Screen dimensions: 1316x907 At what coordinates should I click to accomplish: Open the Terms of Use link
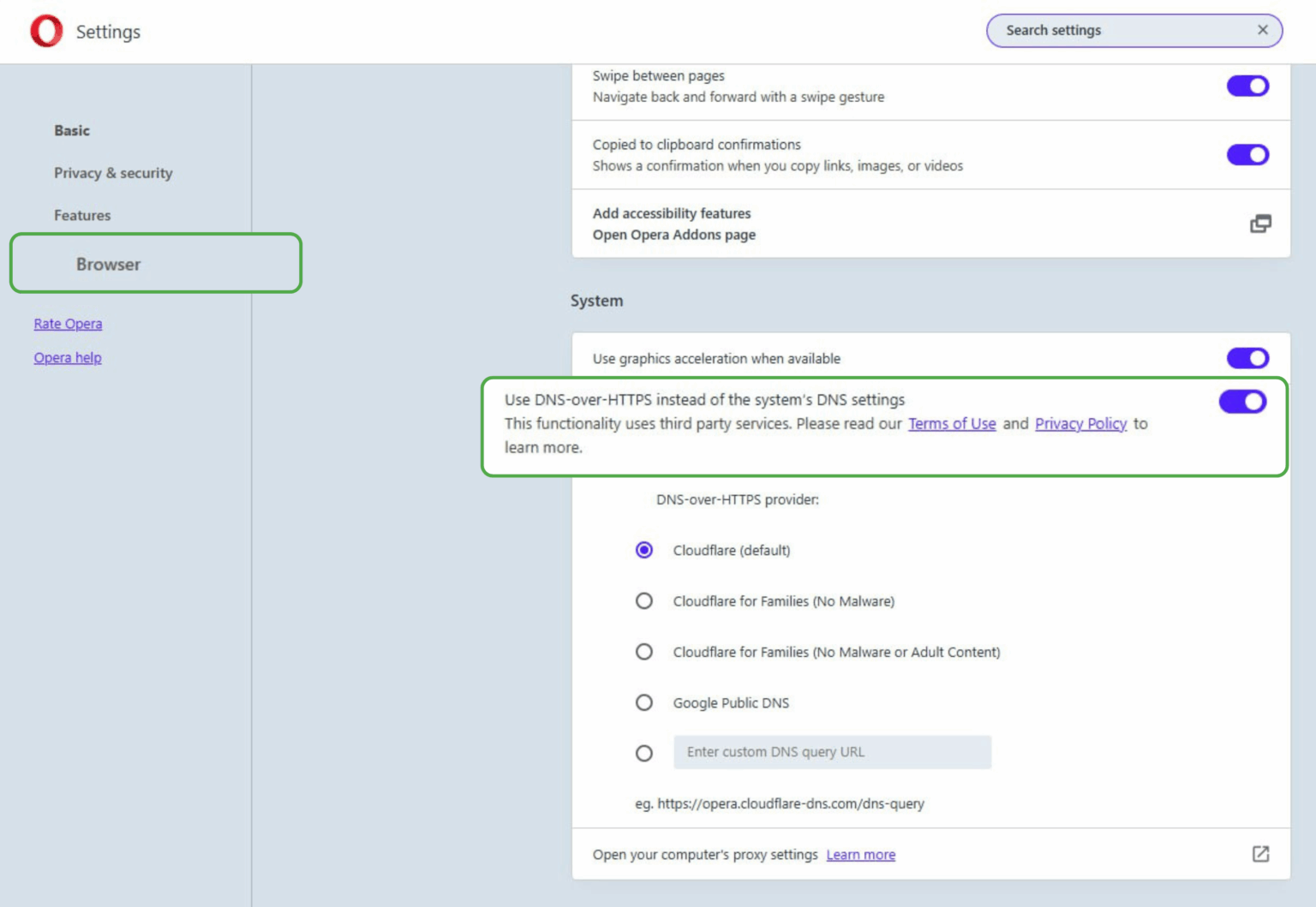(x=952, y=424)
